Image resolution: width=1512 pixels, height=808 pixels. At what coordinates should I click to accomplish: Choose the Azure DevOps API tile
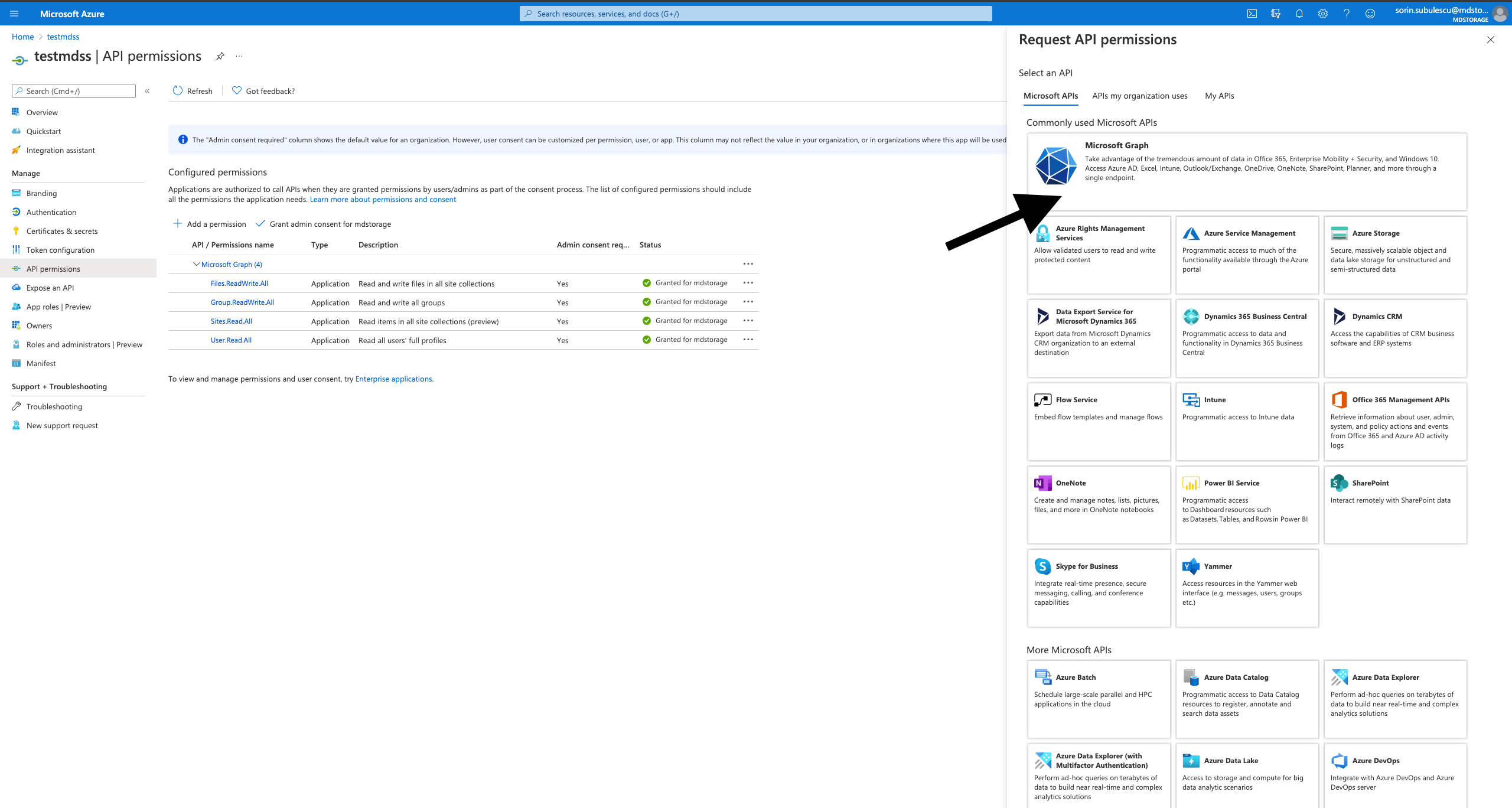click(x=1395, y=776)
